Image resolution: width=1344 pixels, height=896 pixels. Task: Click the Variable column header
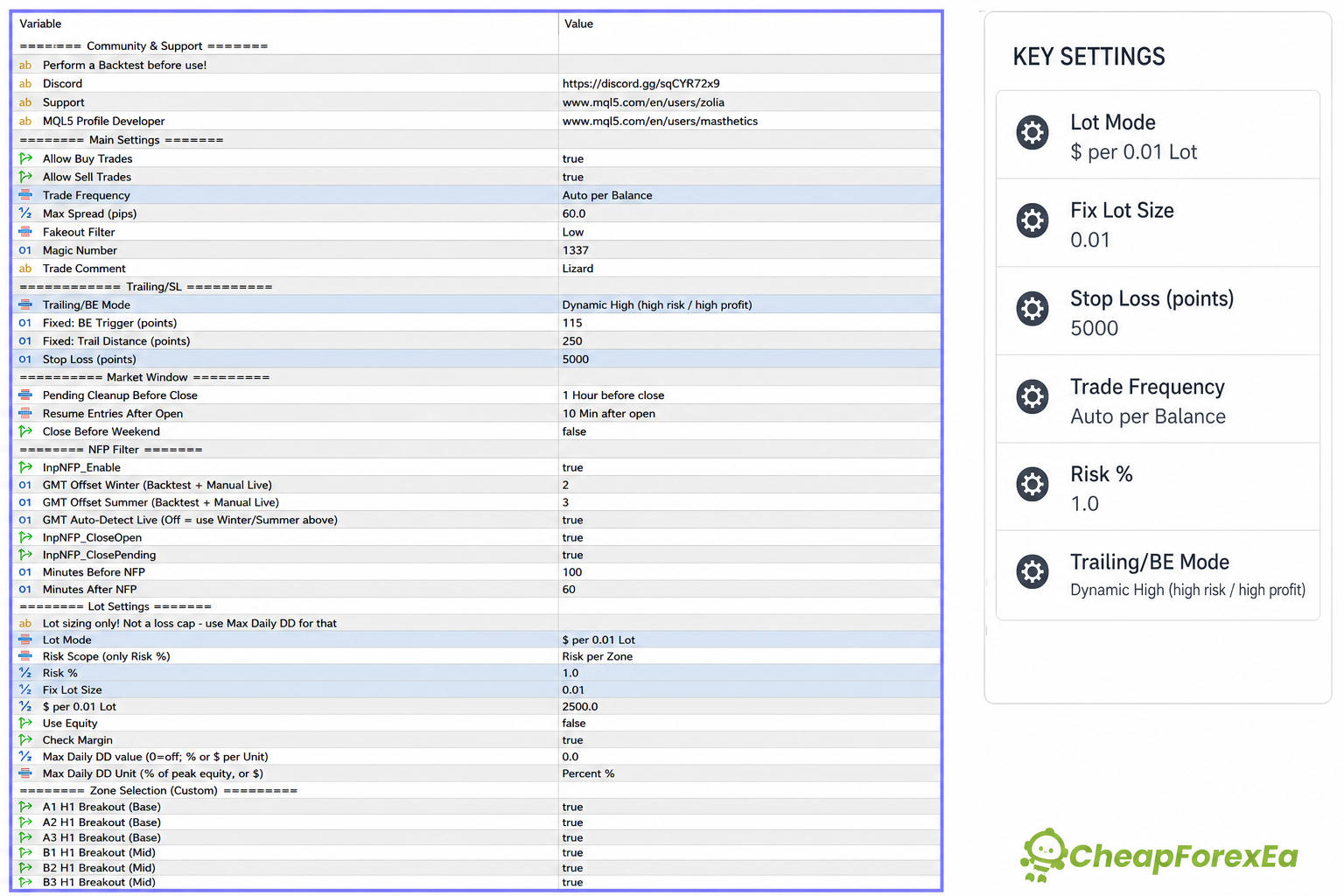point(40,24)
